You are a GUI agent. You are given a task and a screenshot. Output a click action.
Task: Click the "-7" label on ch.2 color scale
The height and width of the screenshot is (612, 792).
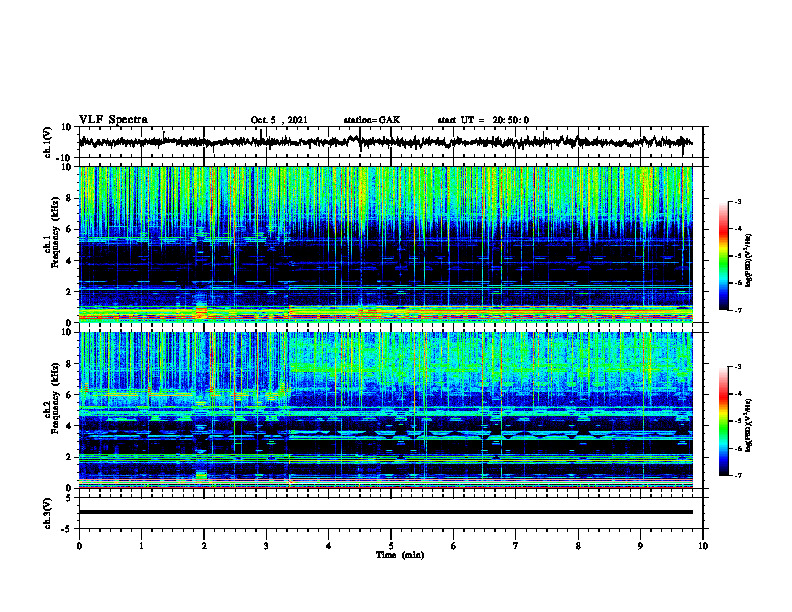click(737, 475)
